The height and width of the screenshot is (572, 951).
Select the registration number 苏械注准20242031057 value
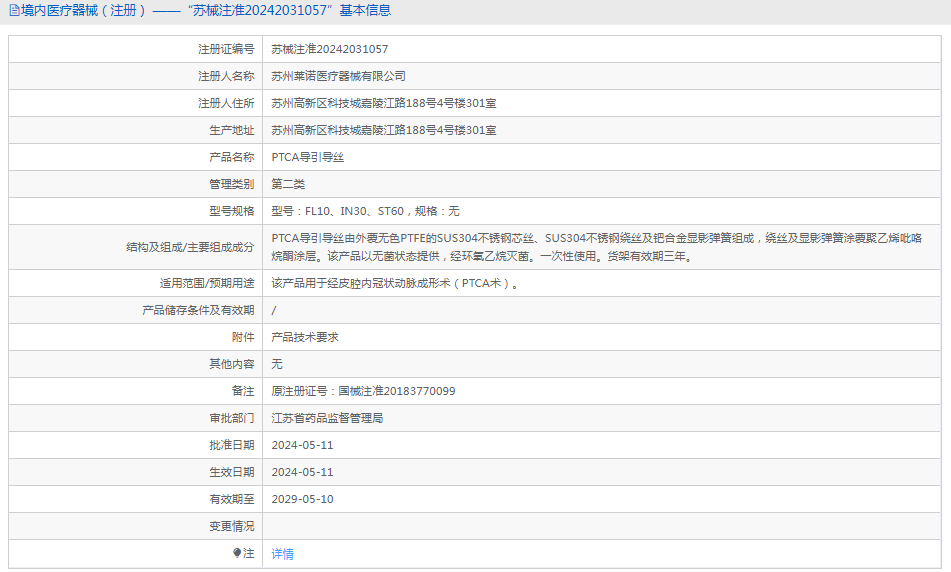point(329,49)
